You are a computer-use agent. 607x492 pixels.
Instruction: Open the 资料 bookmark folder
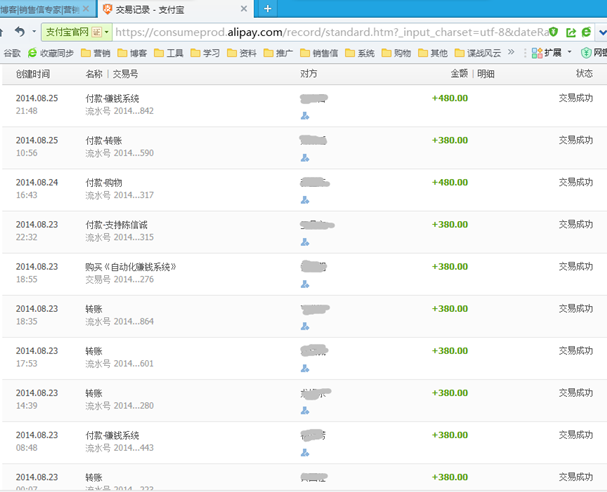(x=242, y=53)
